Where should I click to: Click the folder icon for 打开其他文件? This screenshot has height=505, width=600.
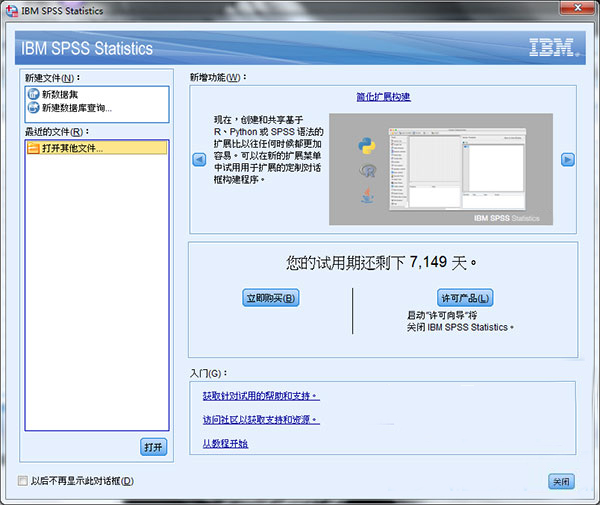click(x=34, y=148)
